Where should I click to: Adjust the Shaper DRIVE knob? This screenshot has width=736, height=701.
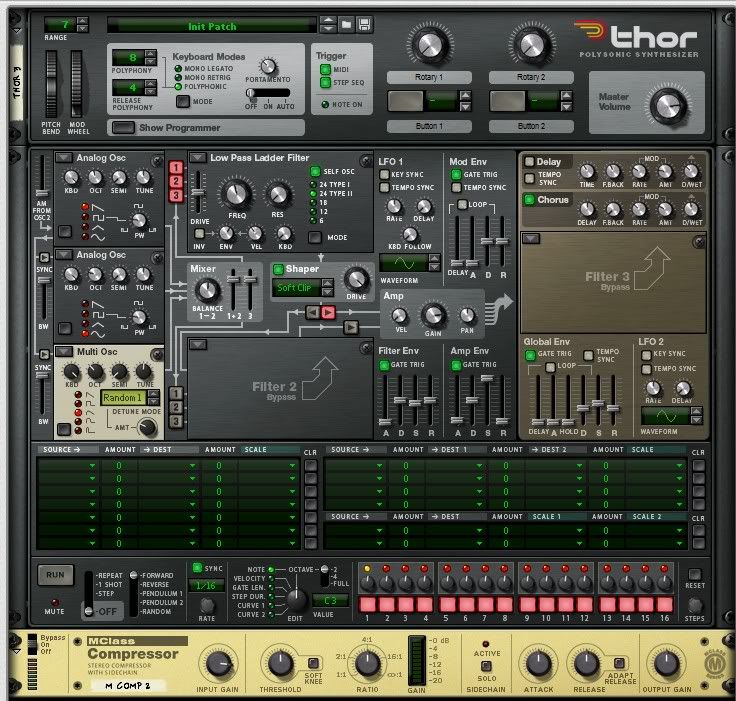coord(356,279)
